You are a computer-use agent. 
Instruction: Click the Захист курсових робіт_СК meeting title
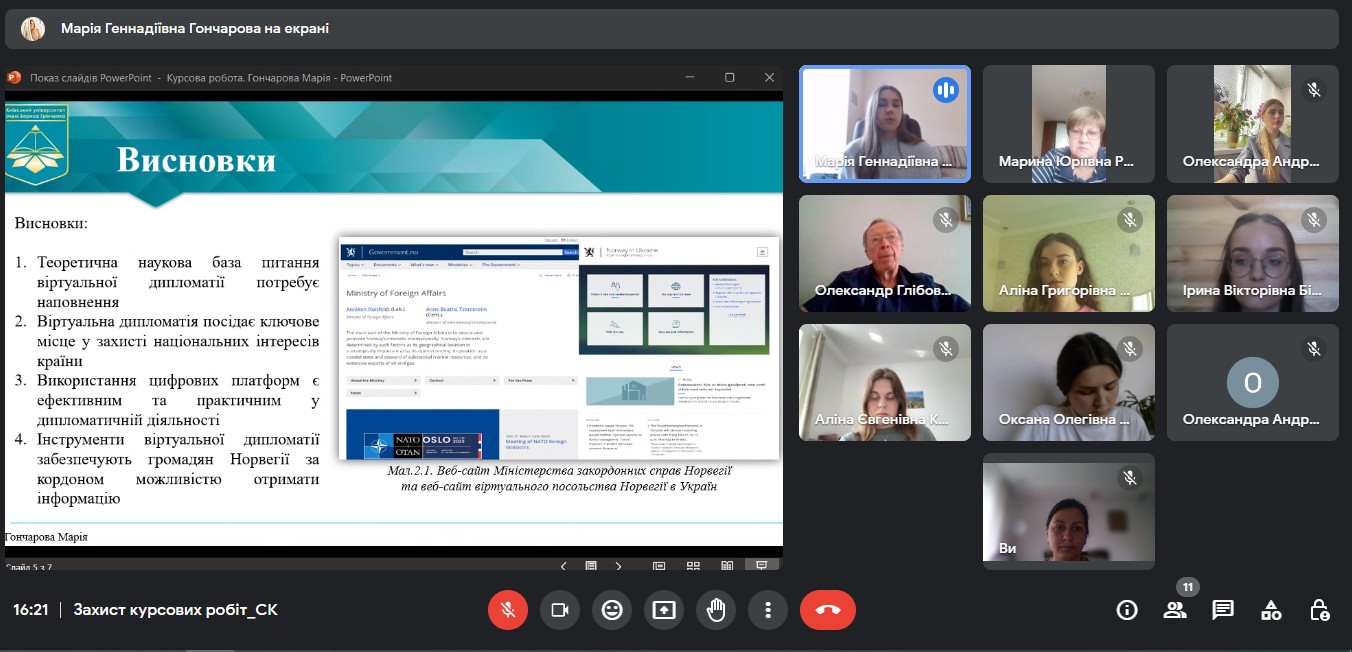(175, 610)
